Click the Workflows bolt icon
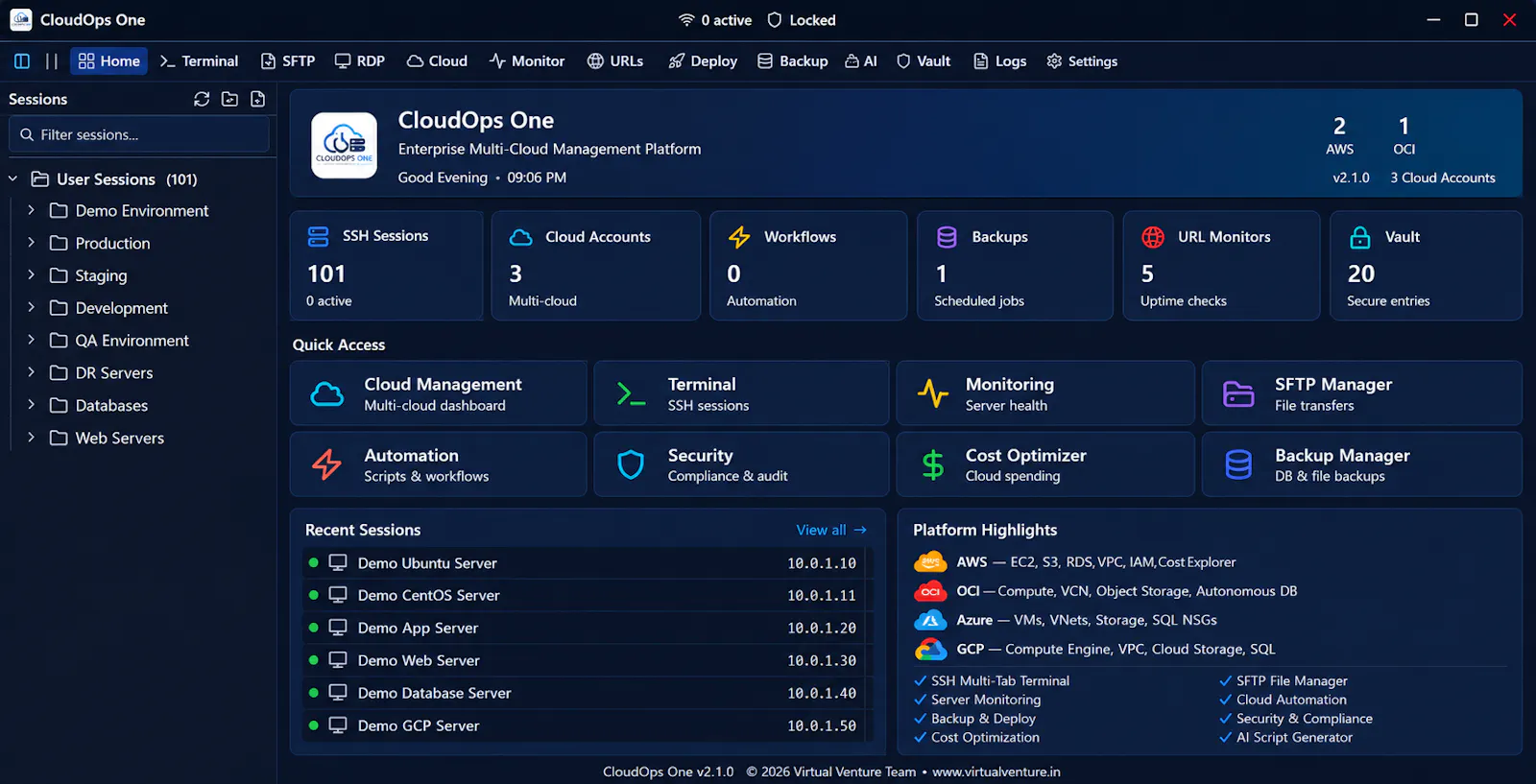Image resolution: width=1536 pixels, height=784 pixels. tap(739, 237)
